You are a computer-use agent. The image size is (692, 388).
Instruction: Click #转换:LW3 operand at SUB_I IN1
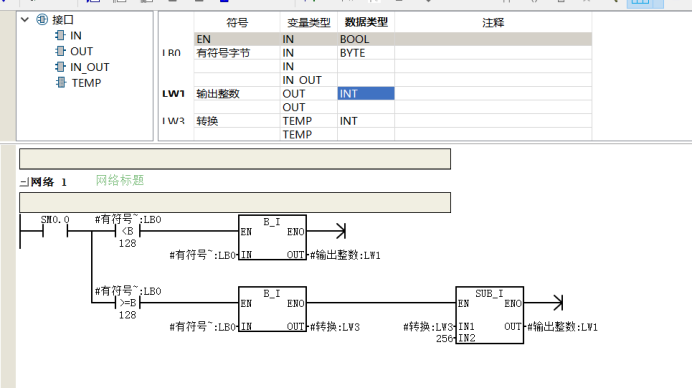(428, 327)
